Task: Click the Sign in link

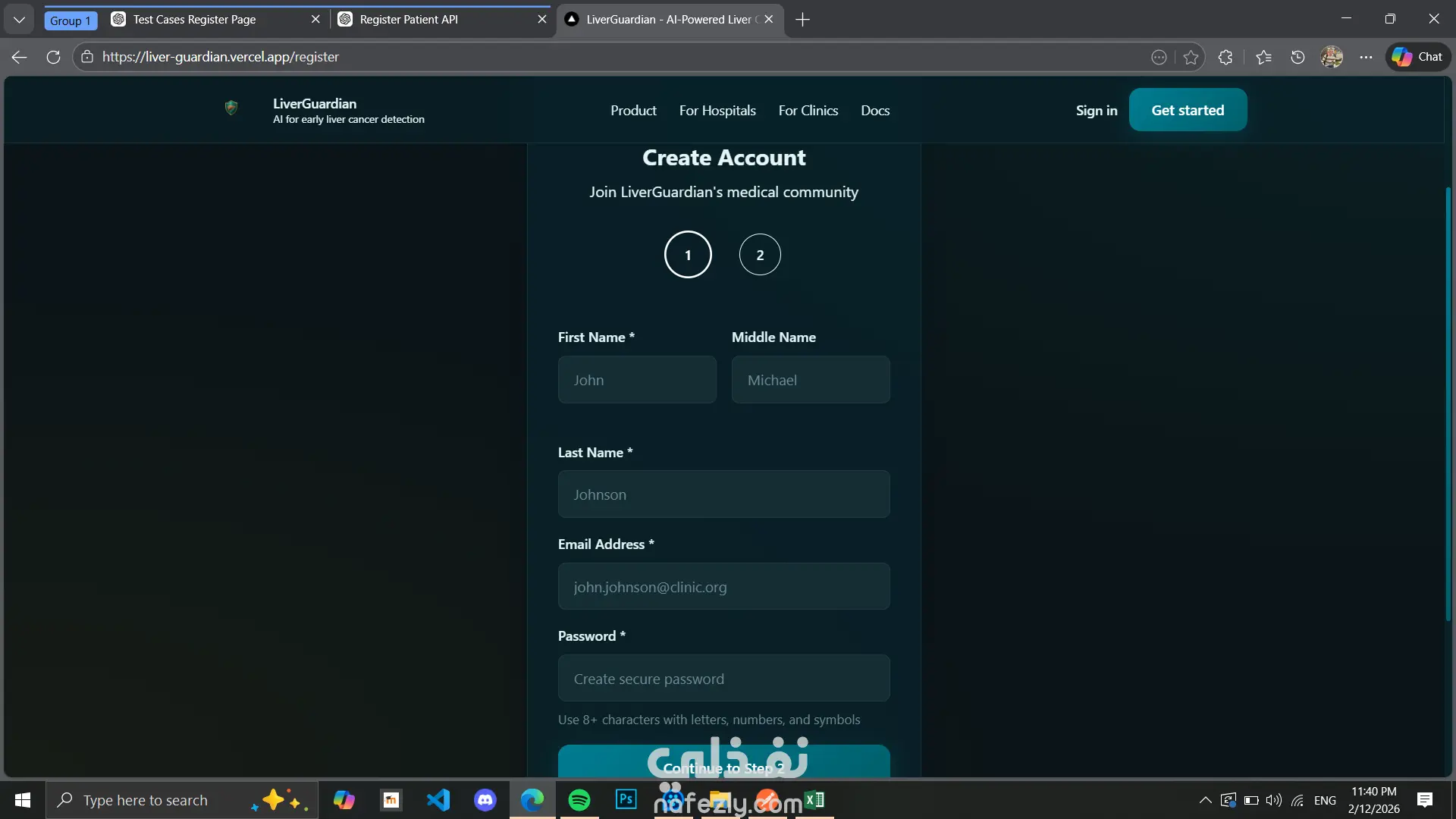Action: [x=1096, y=111]
